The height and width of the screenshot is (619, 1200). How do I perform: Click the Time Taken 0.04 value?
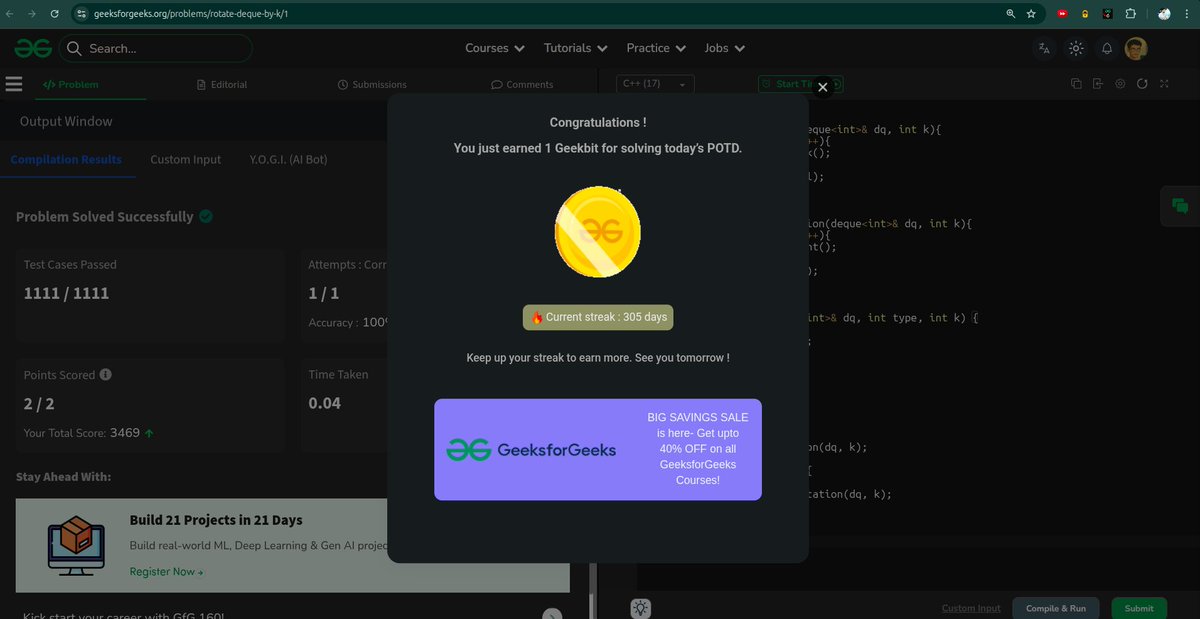click(x=325, y=403)
